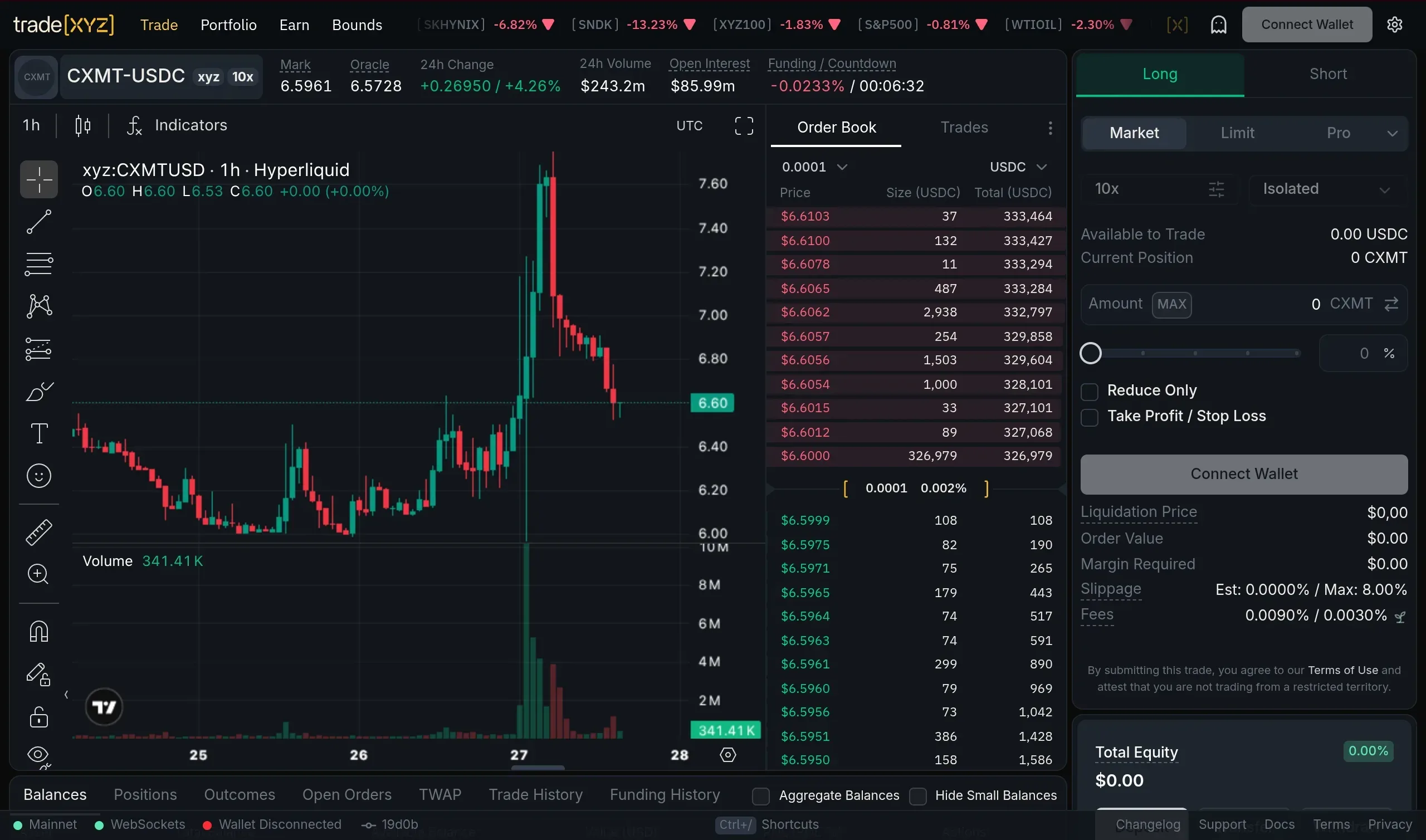The width and height of the screenshot is (1426, 840).
Task: Click the Amount input field
Action: [1244, 305]
